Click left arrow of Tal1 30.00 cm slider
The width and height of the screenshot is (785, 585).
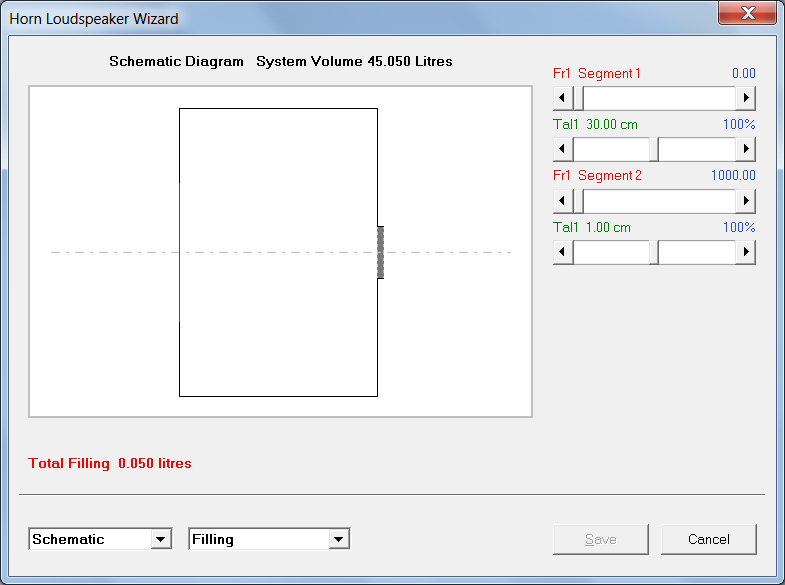pos(563,149)
